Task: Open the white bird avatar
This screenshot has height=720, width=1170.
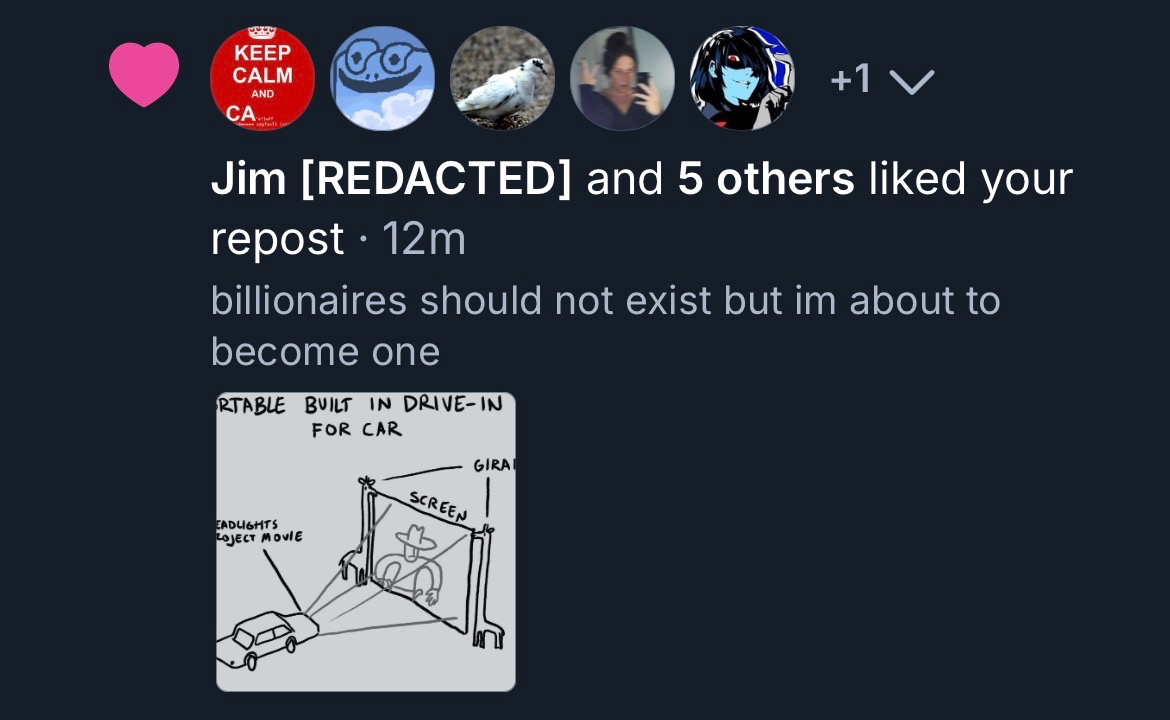Action: click(x=502, y=78)
